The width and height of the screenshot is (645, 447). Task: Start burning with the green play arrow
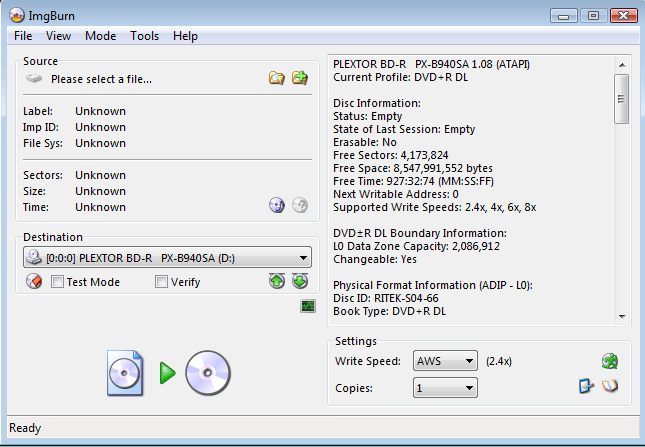pos(167,373)
